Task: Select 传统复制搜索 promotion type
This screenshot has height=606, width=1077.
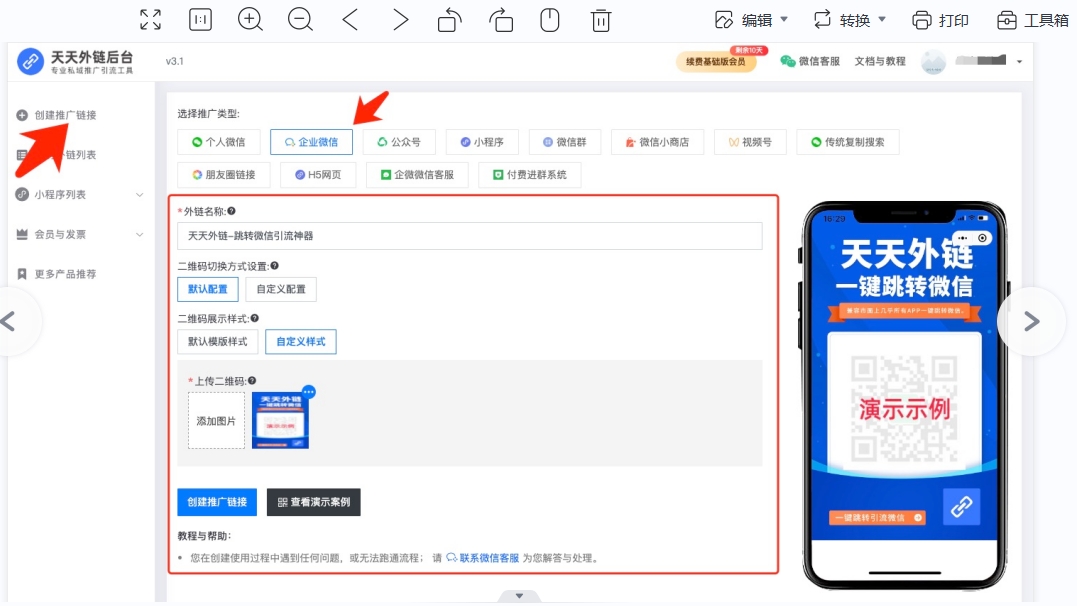Action: tap(848, 142)
